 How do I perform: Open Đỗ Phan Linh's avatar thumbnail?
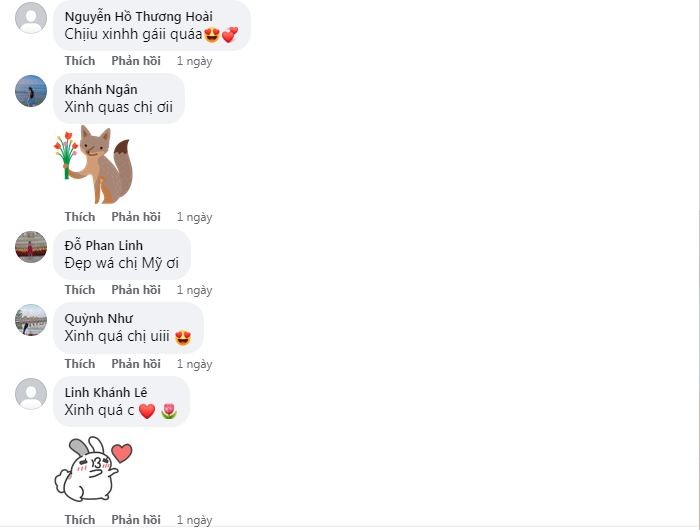pyautogui.click(x=31, y=247)
